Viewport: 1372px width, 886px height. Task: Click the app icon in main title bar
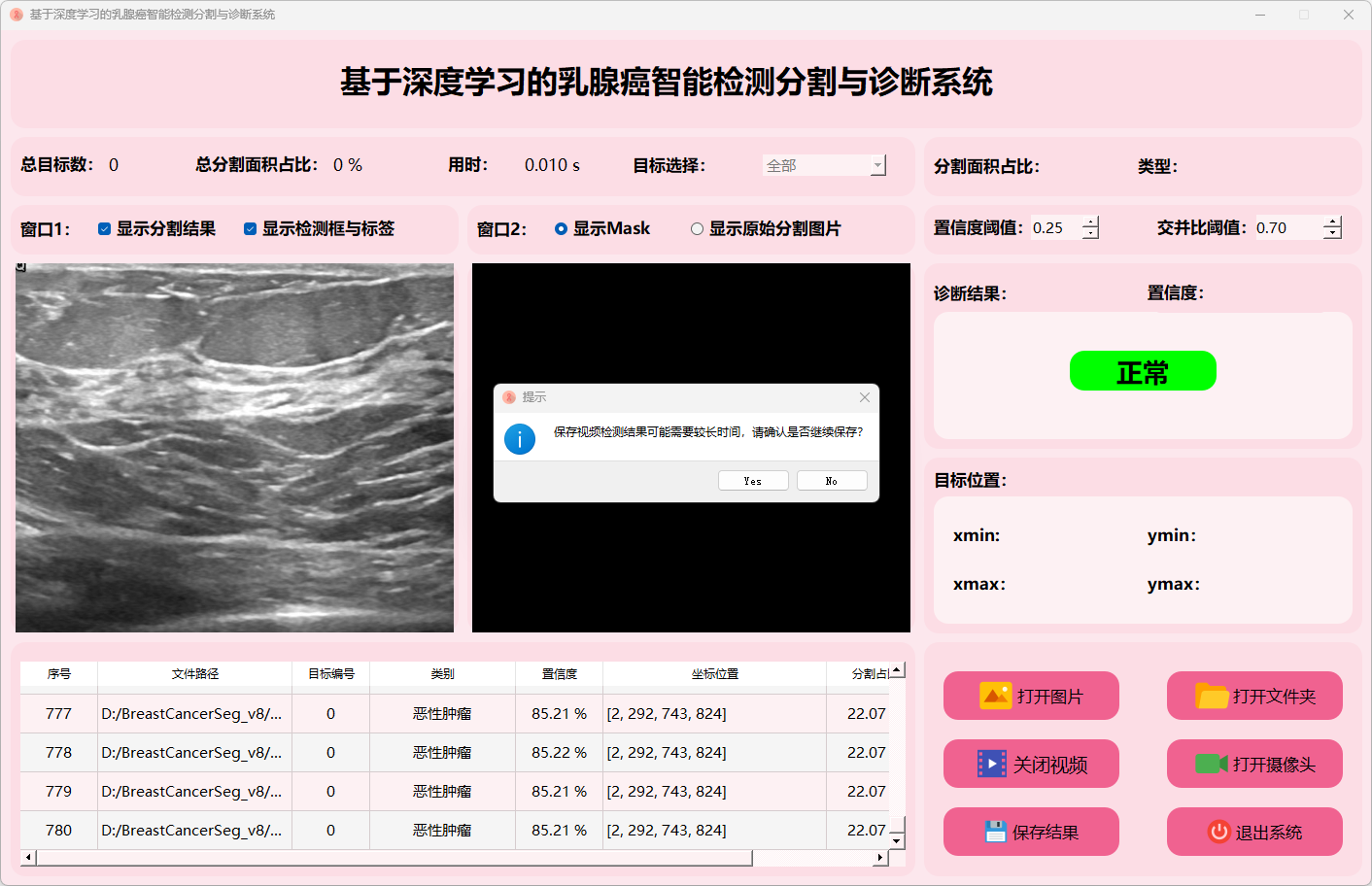pos(16,15)
